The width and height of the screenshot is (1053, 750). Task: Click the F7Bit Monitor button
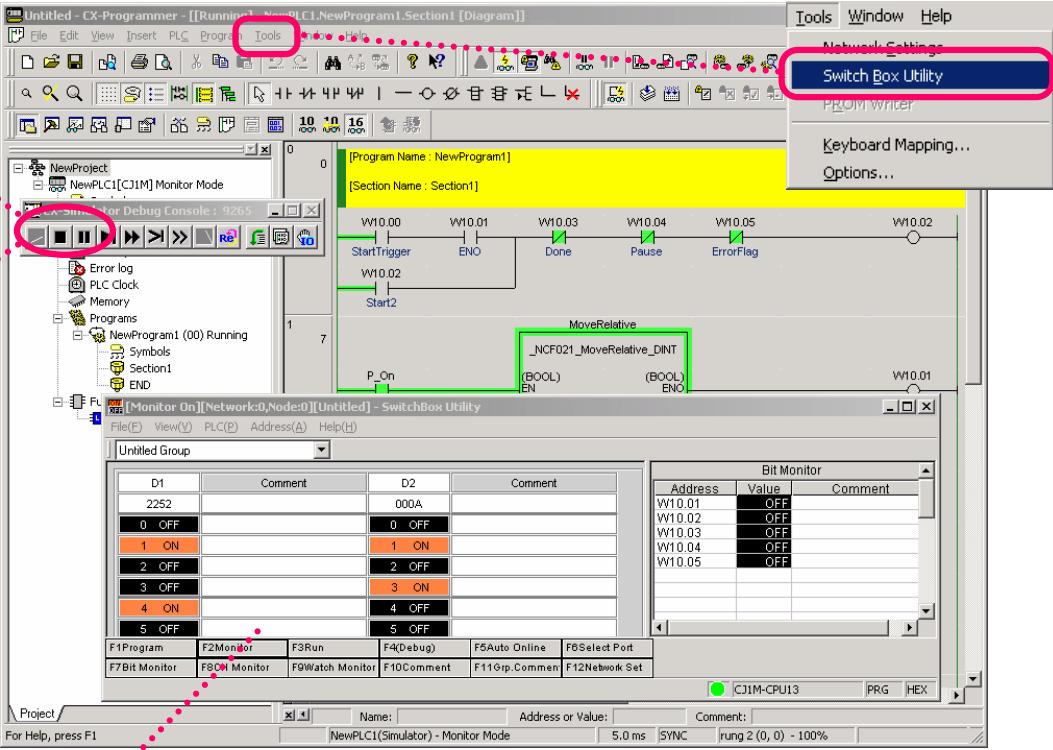click(x=150, y=667)
